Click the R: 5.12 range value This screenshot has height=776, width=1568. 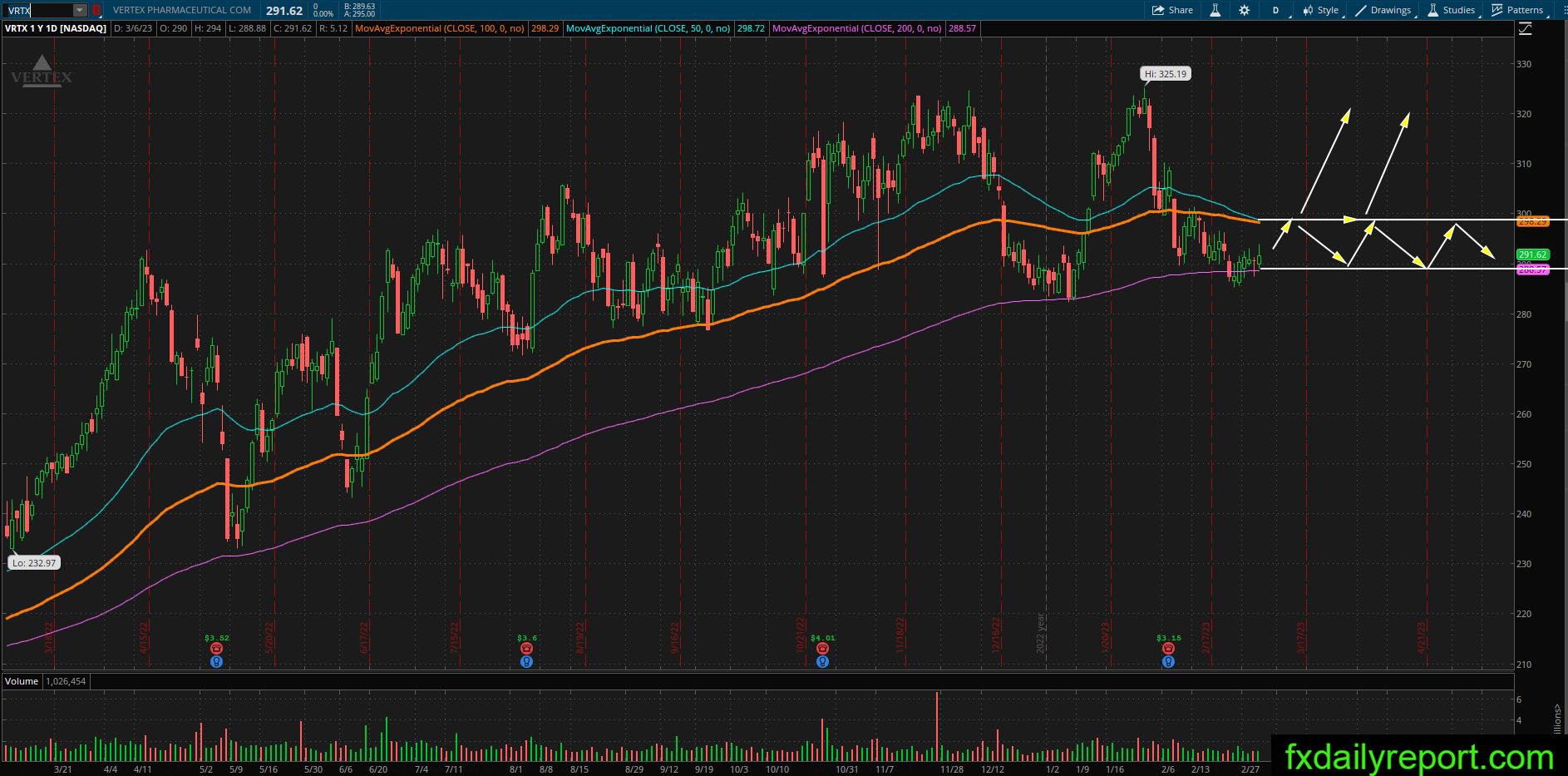pyautogui.click(x=333, y=28)
